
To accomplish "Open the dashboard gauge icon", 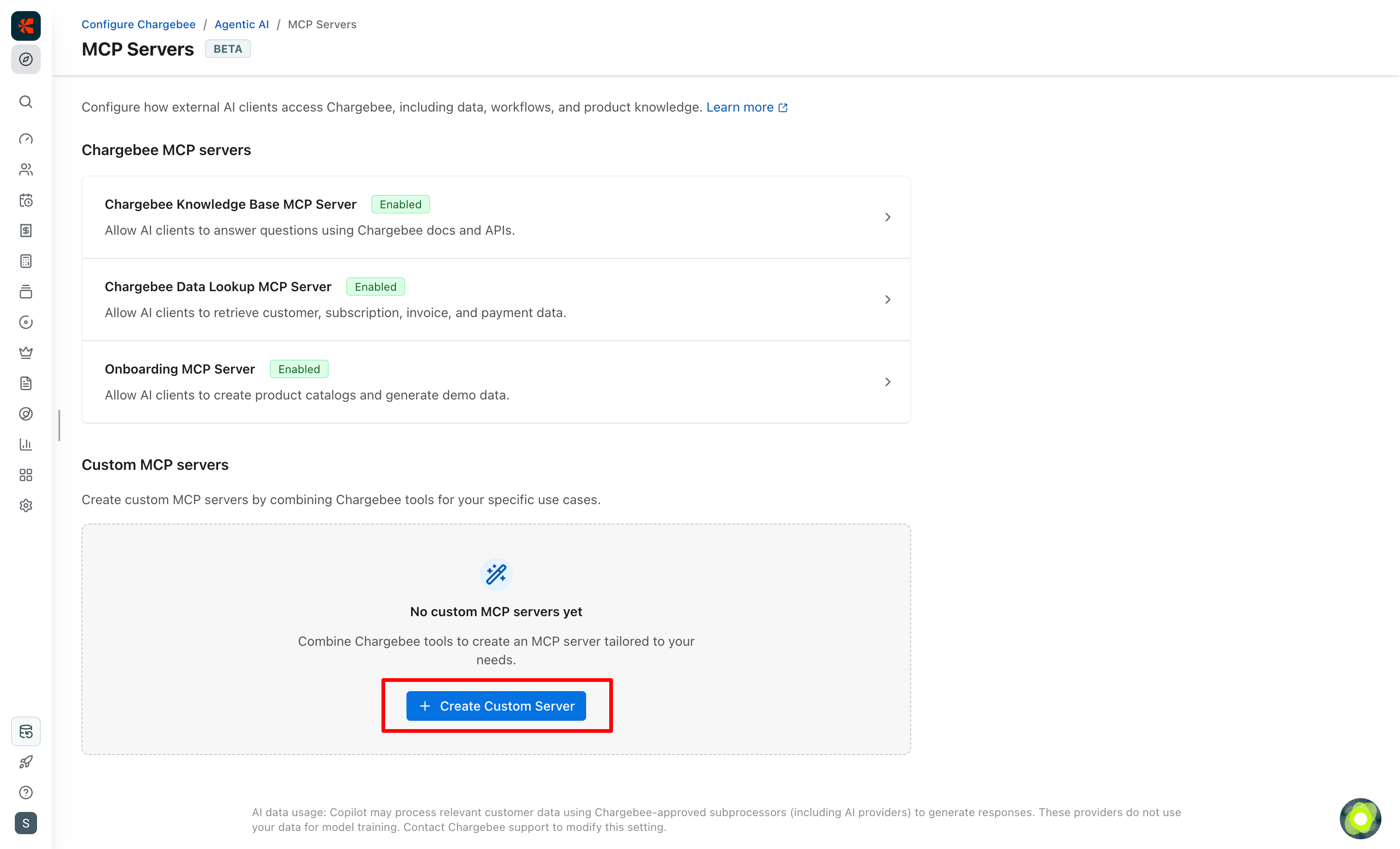I will point(25,139).
